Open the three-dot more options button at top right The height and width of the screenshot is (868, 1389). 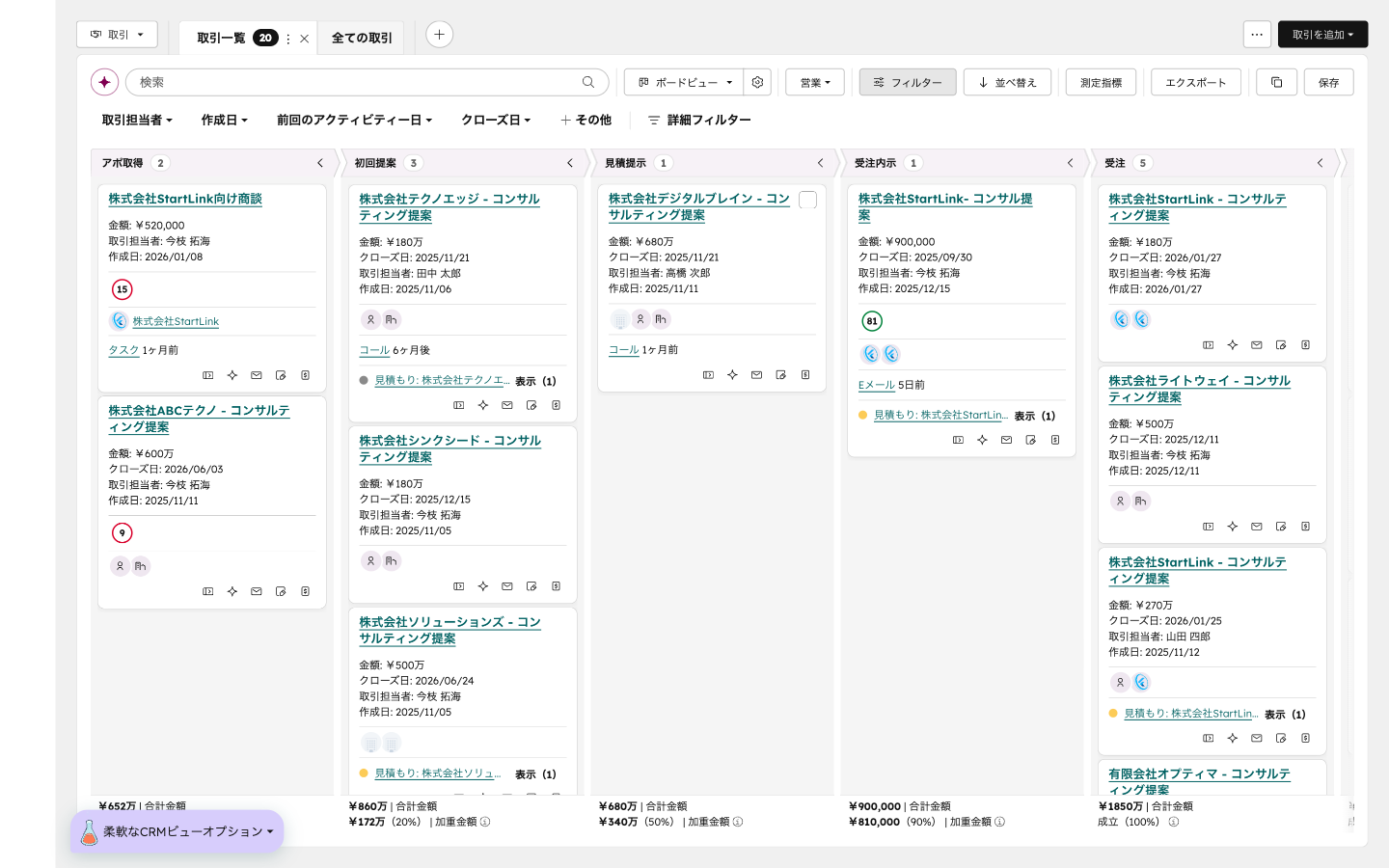tap(1257, 35)
